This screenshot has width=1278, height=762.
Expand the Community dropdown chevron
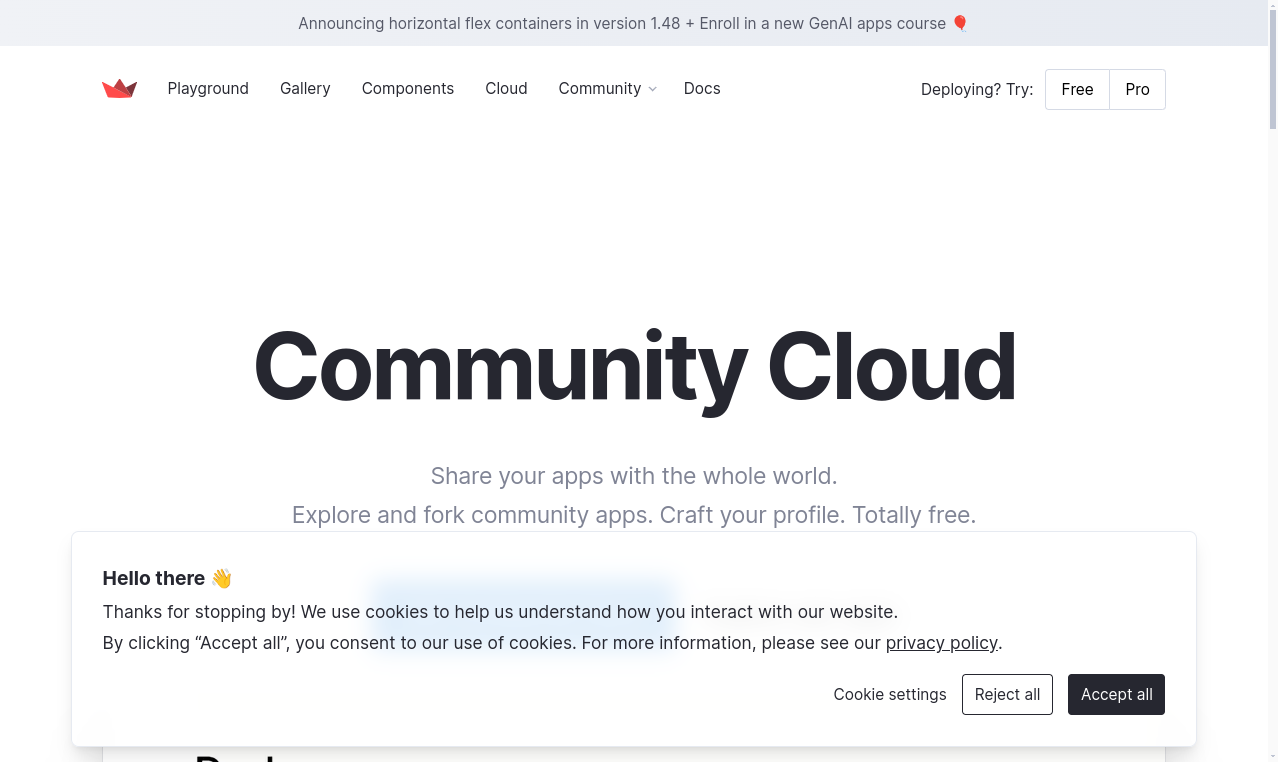coord(653,89)
